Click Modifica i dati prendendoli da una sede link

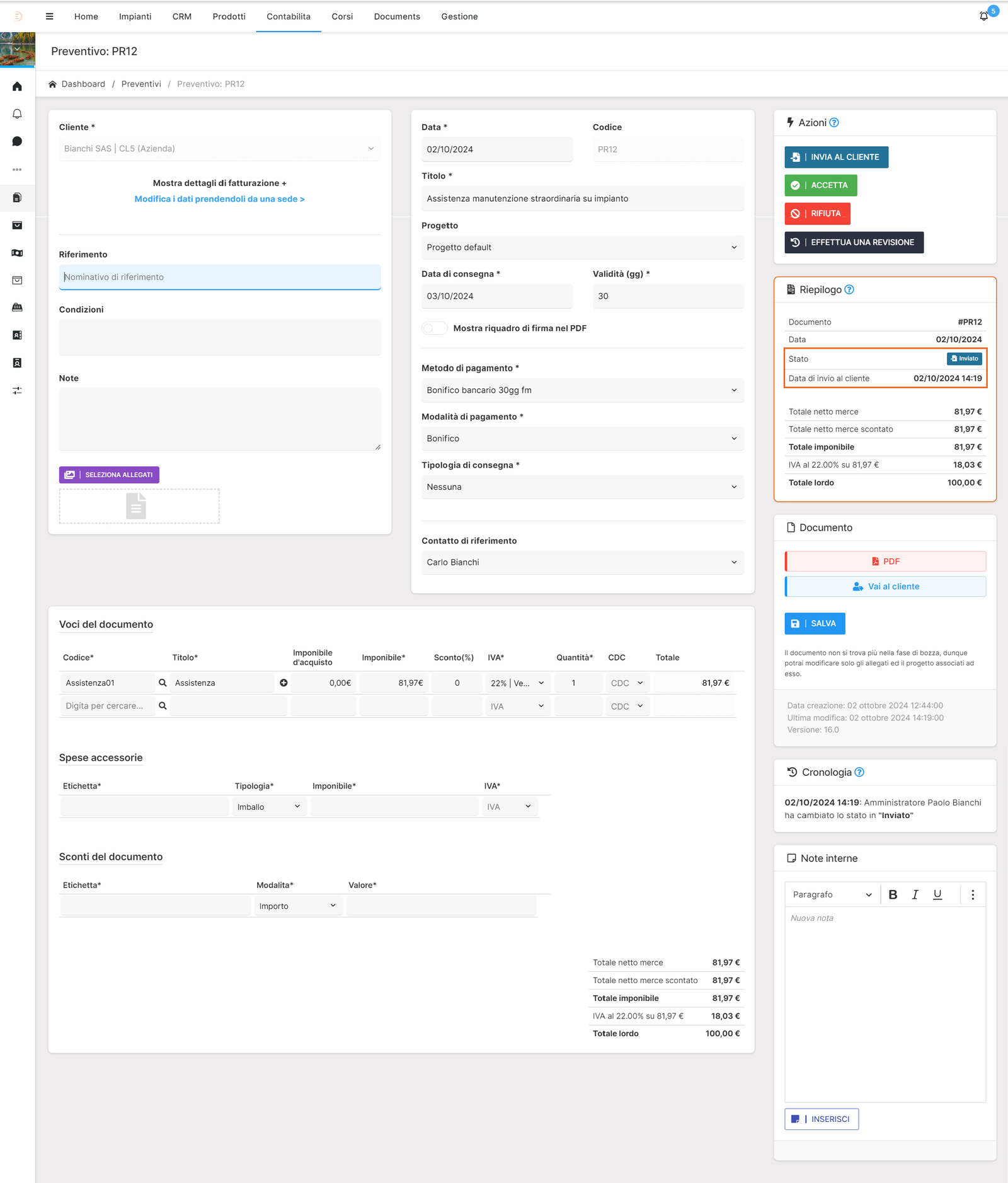219,199
